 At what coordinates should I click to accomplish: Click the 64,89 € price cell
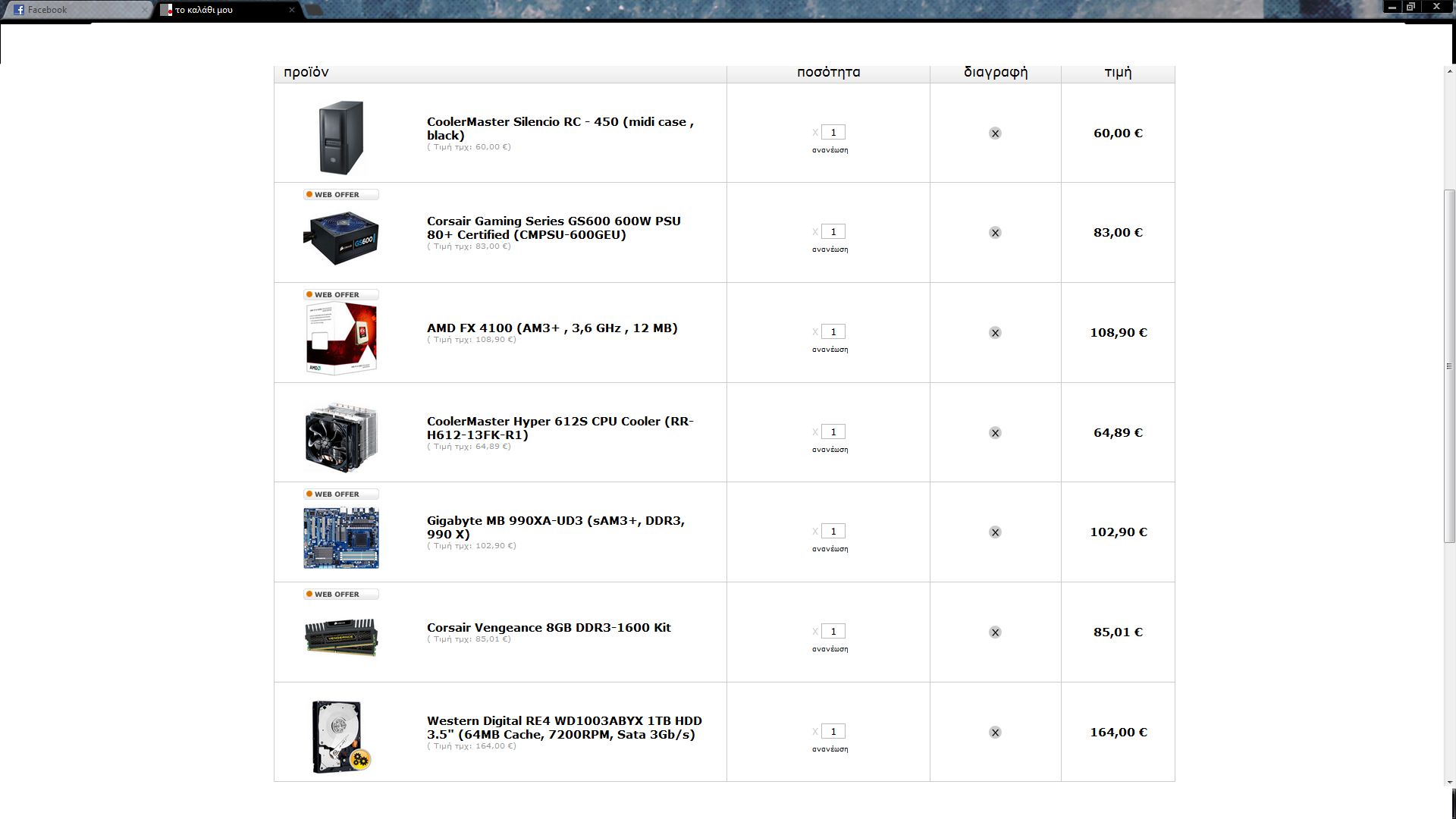tap(1118, 433)
